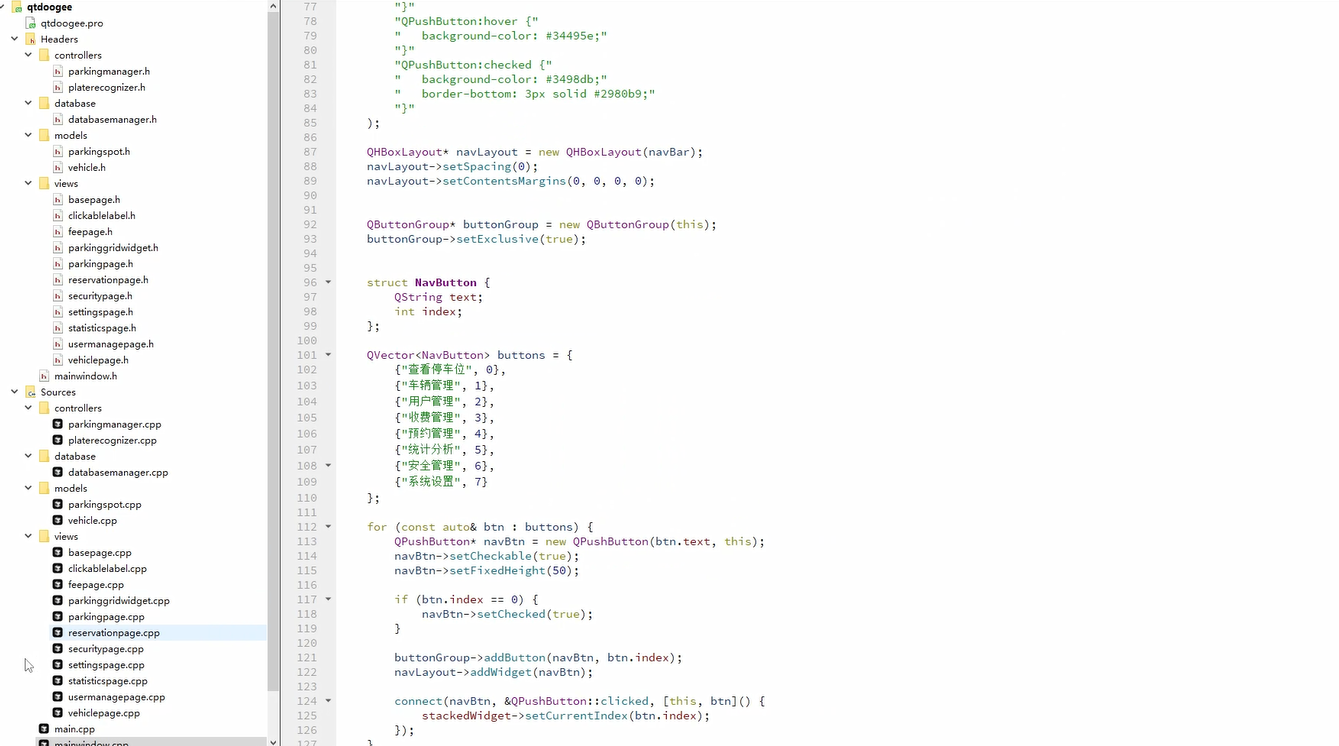Click the platerecognizer.h header file icon
This screenshot has height=746, width=1339.
(x=58, y=87)
